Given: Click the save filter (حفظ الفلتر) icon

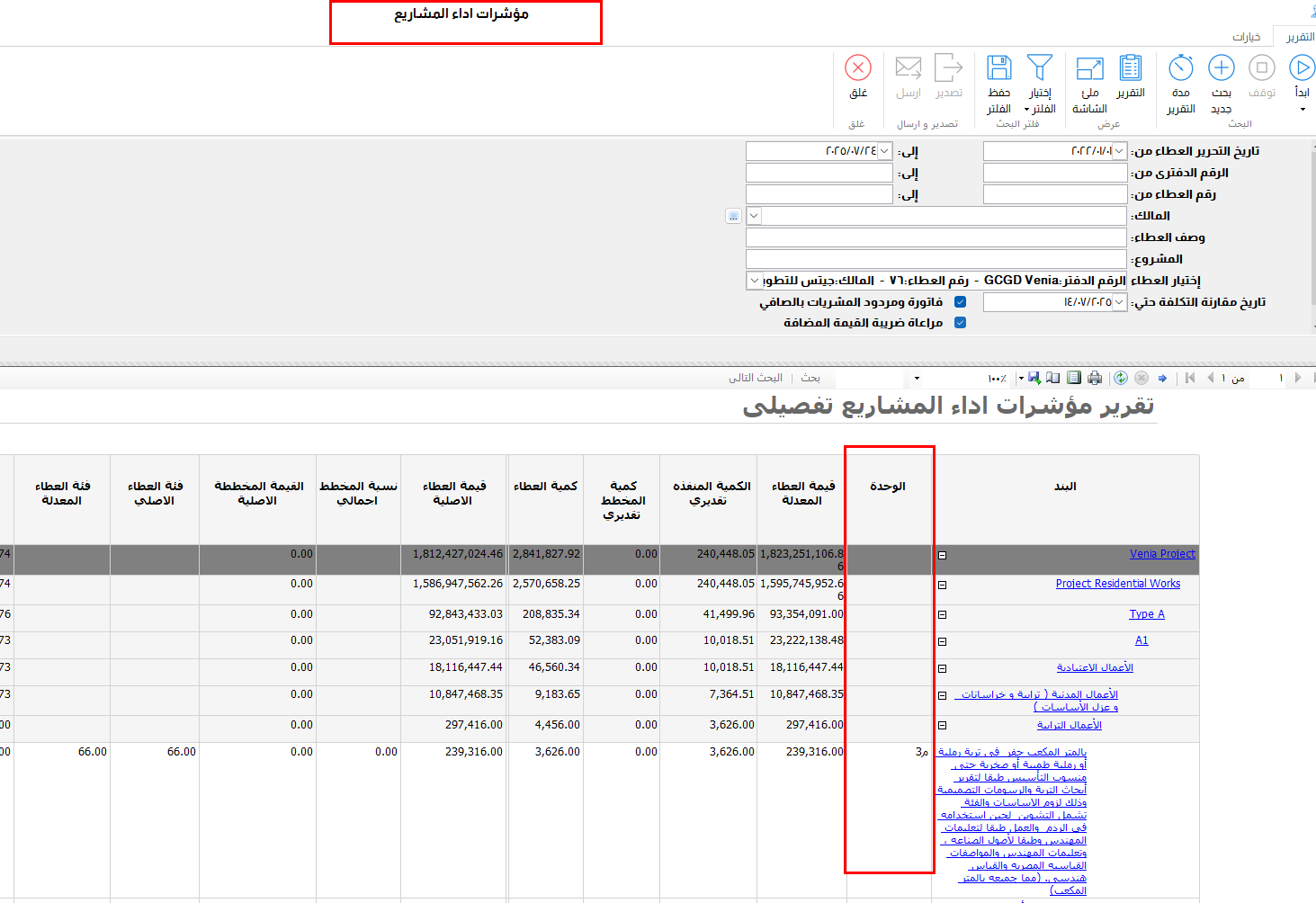Looking at the screenshot, I should [x=999, y=68].
